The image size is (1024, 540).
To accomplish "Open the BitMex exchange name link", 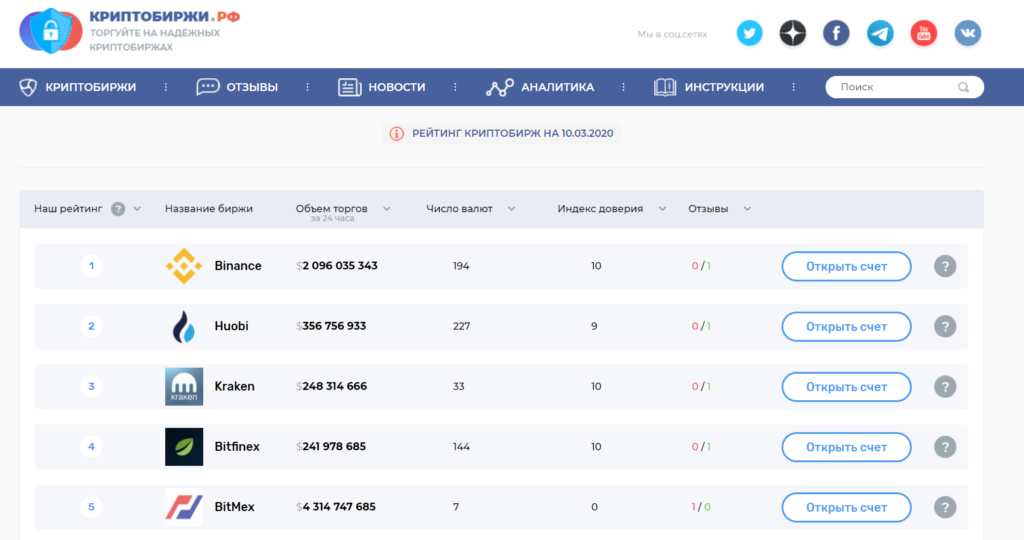I will (x=234, y=507).
